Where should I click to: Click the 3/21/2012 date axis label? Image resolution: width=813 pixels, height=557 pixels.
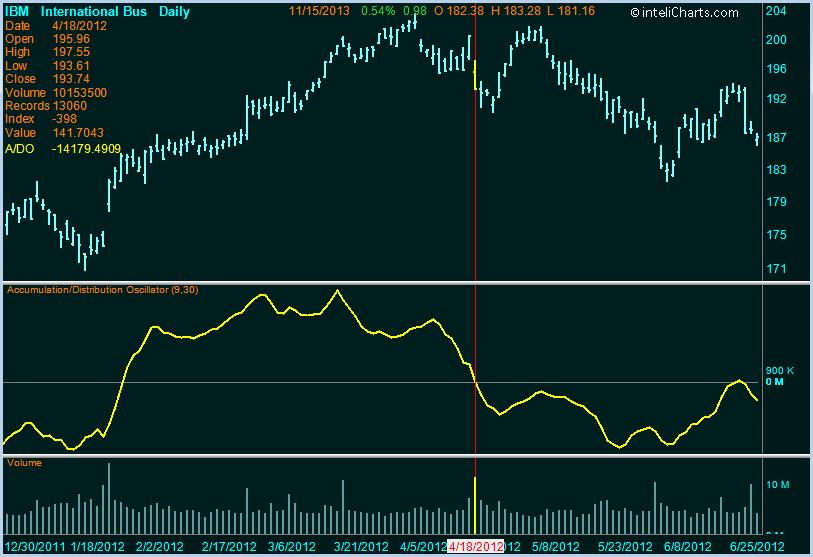[x=361, y=547]
